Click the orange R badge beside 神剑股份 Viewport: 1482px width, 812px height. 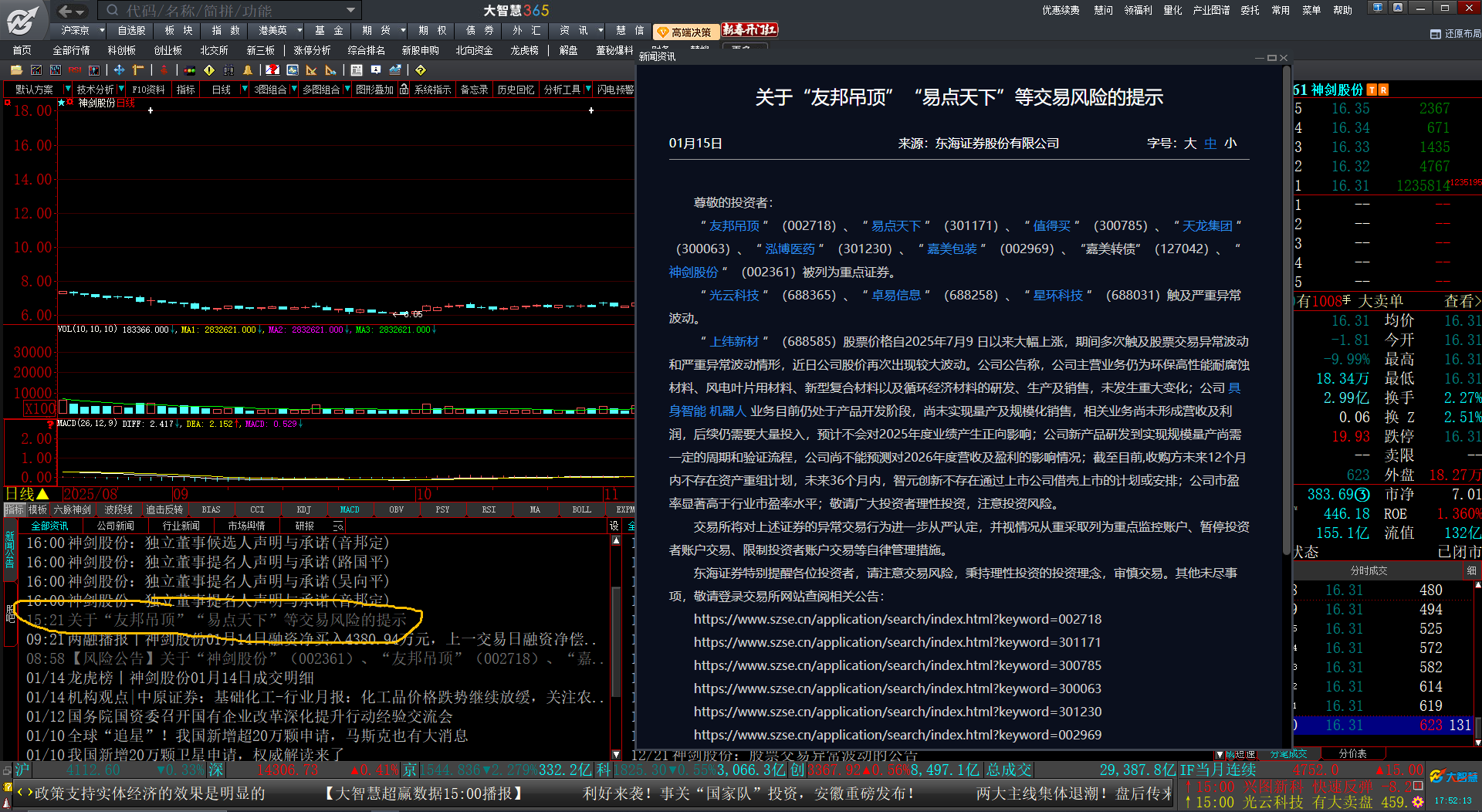(1383, 90)
